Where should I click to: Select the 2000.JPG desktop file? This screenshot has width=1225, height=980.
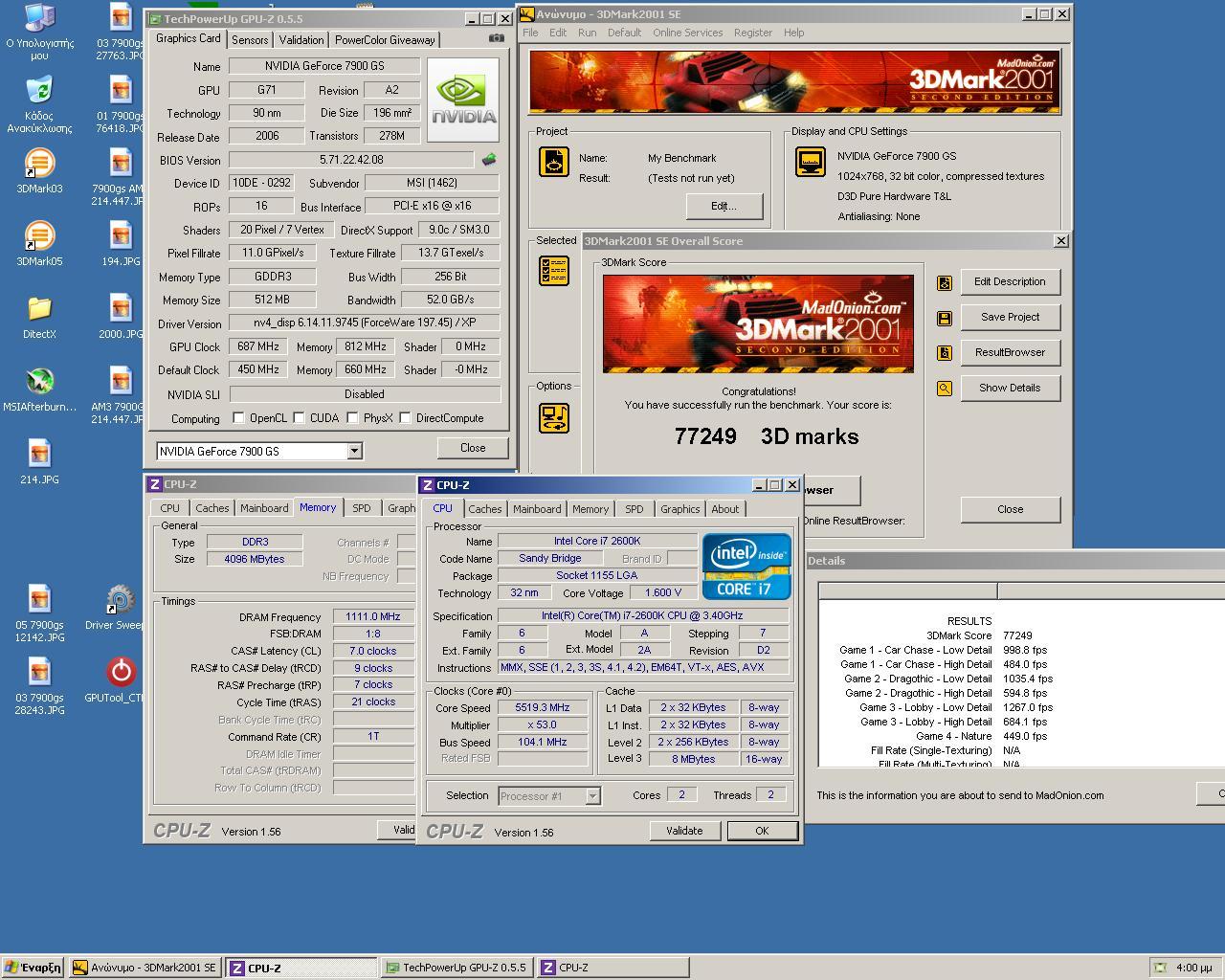coord(121,317)
